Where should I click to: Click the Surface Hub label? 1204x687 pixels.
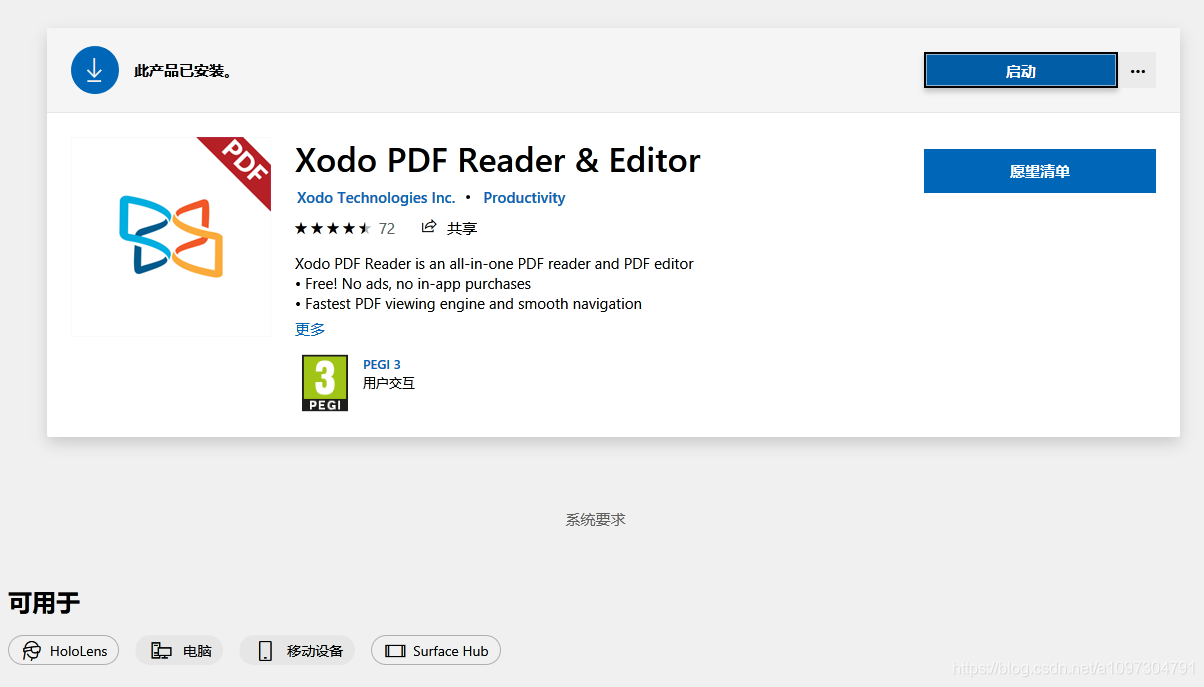point(451,651)
